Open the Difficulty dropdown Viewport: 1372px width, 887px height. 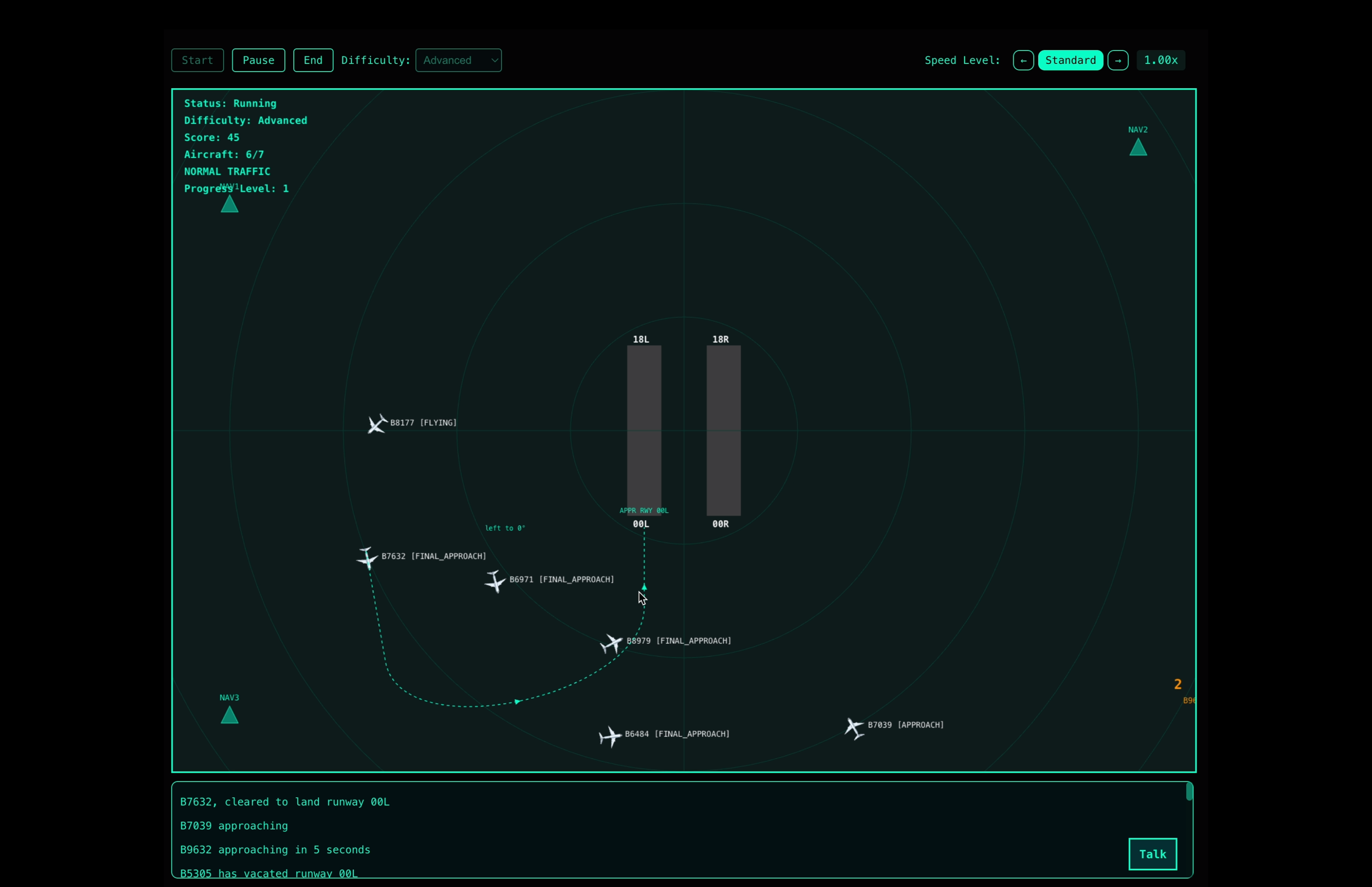(458, 60)
